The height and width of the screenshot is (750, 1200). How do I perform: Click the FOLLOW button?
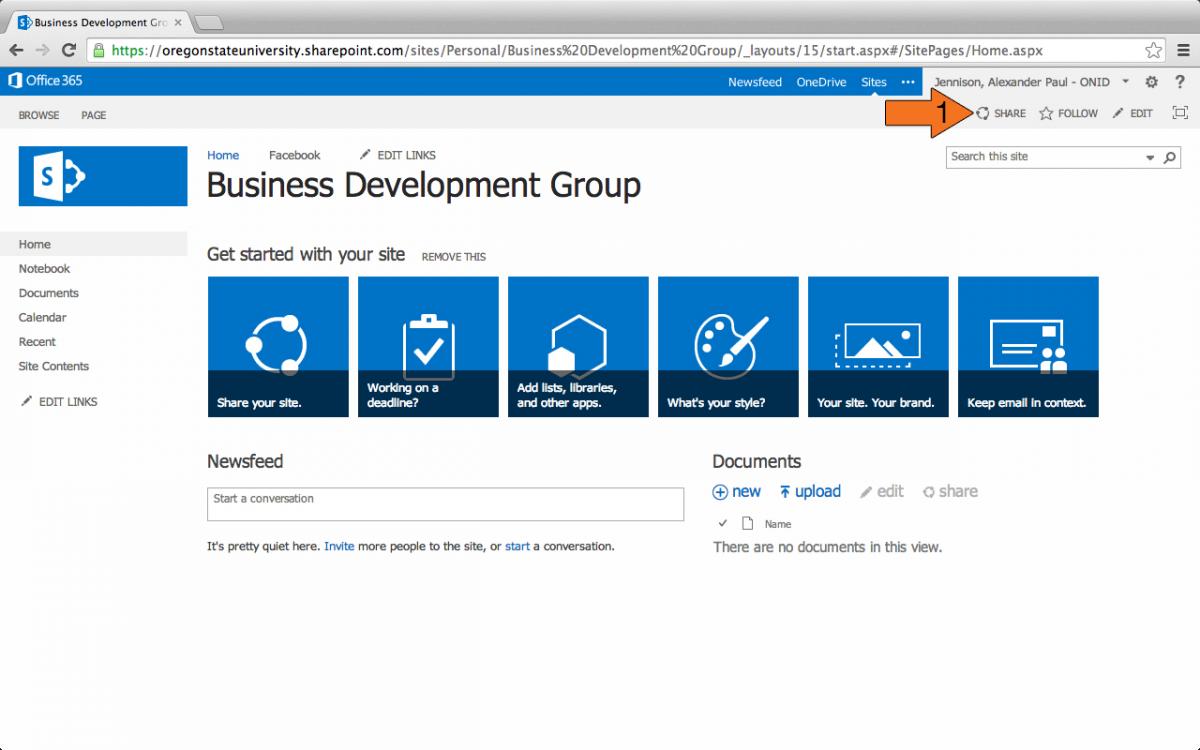coord(1068,113)
